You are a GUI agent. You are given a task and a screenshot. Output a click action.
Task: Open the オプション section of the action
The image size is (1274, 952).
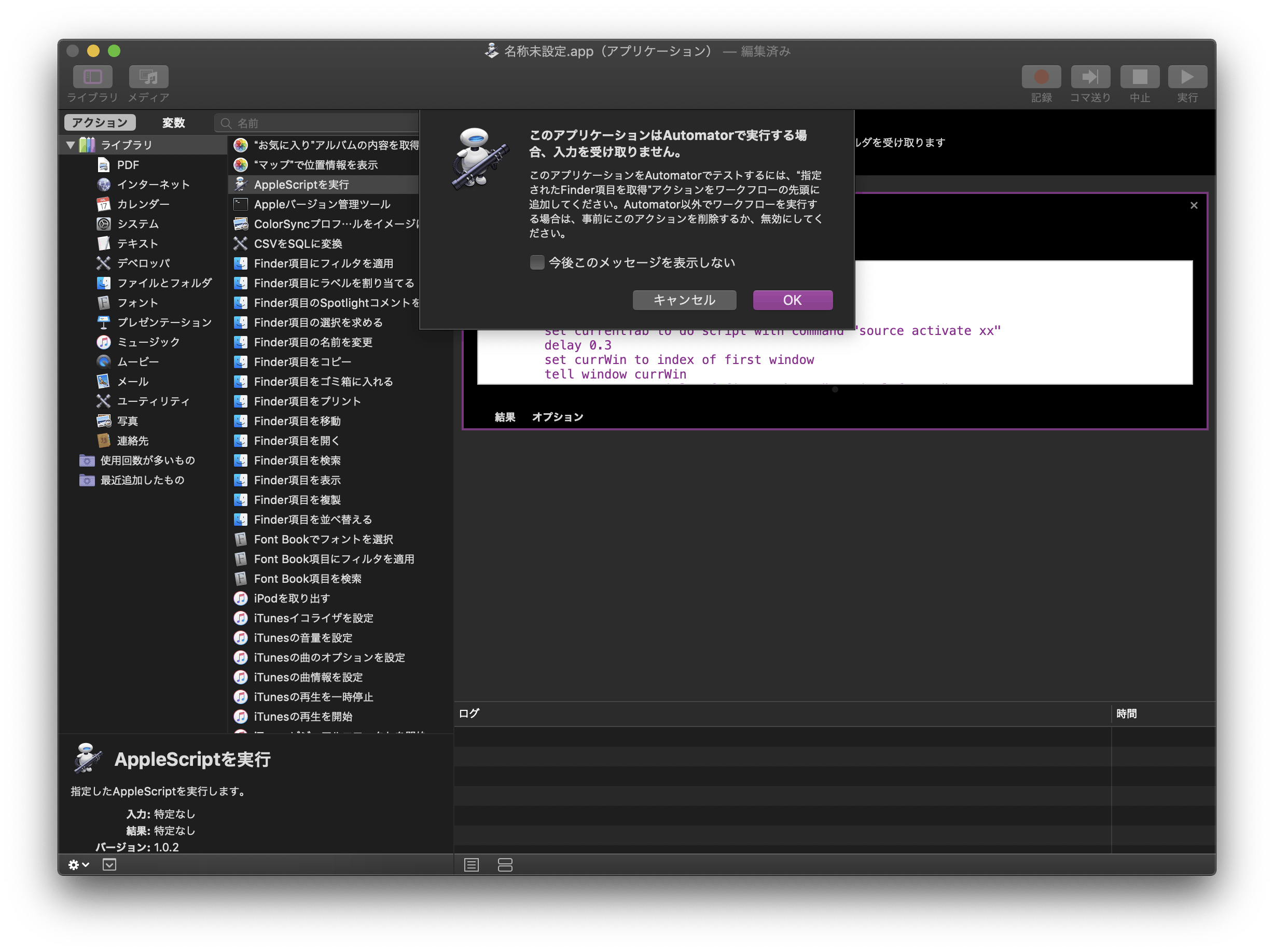tap(557, 417)
